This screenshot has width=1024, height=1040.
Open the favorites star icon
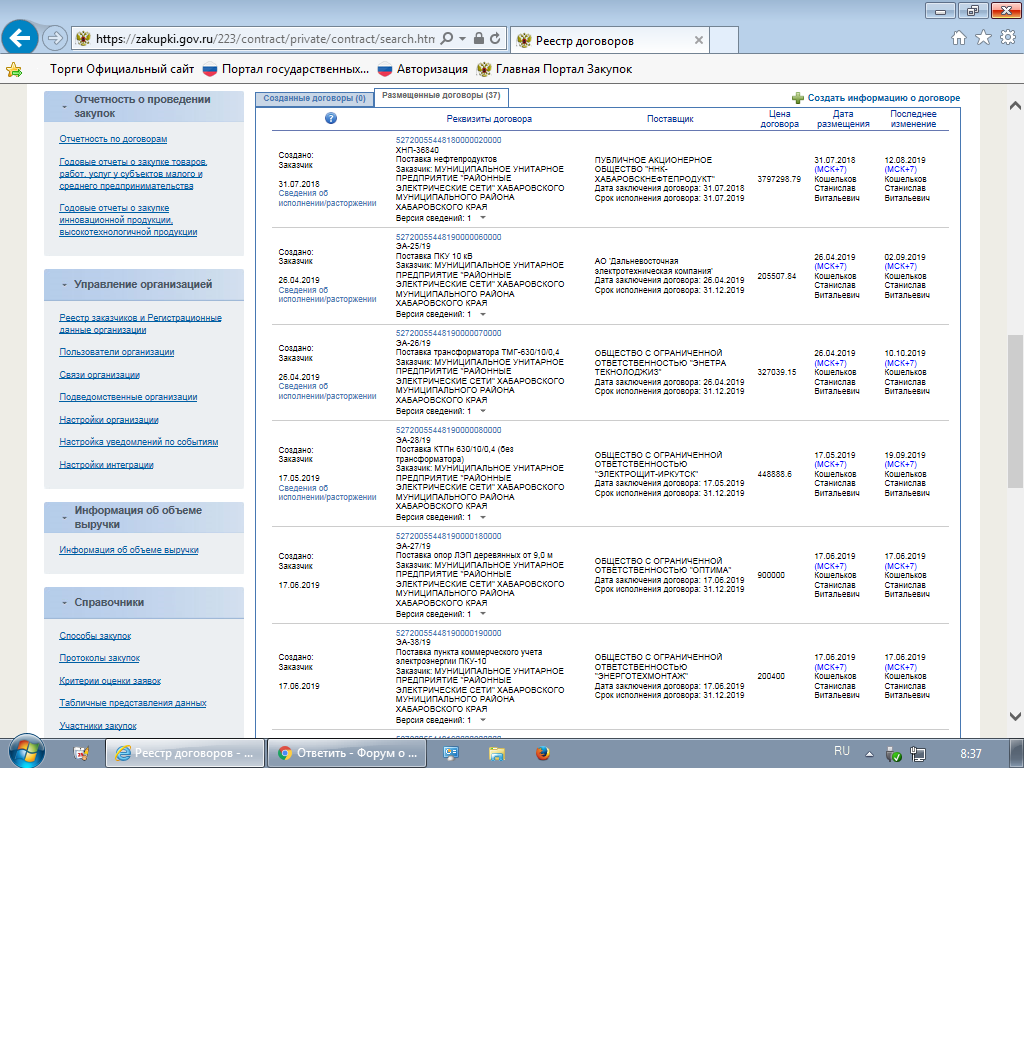983,38
